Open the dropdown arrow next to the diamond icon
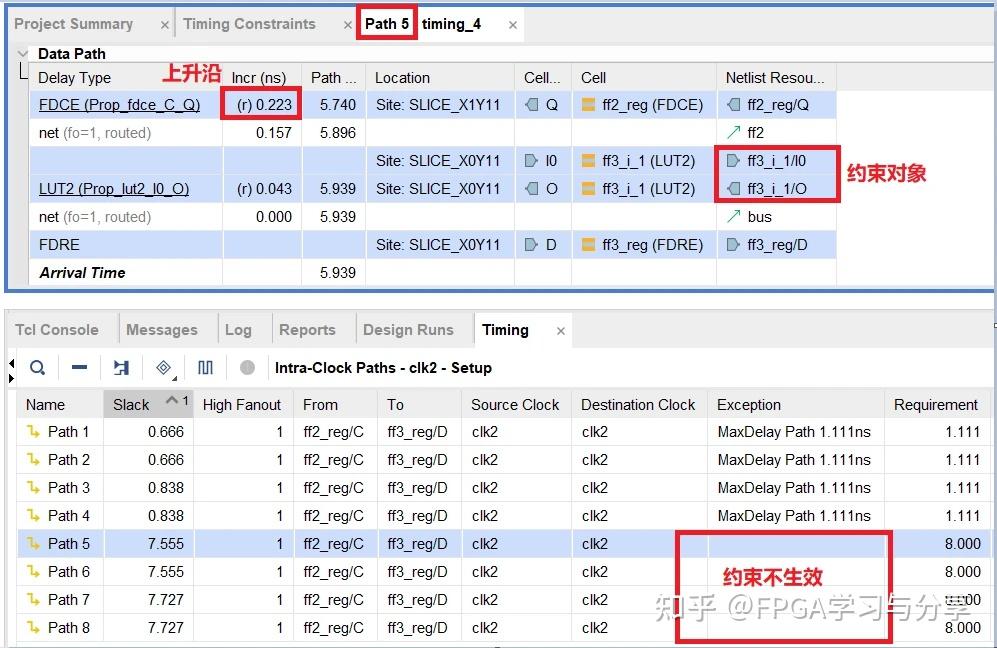The width and height of the screenshot is (997, 648). point(176,378)
